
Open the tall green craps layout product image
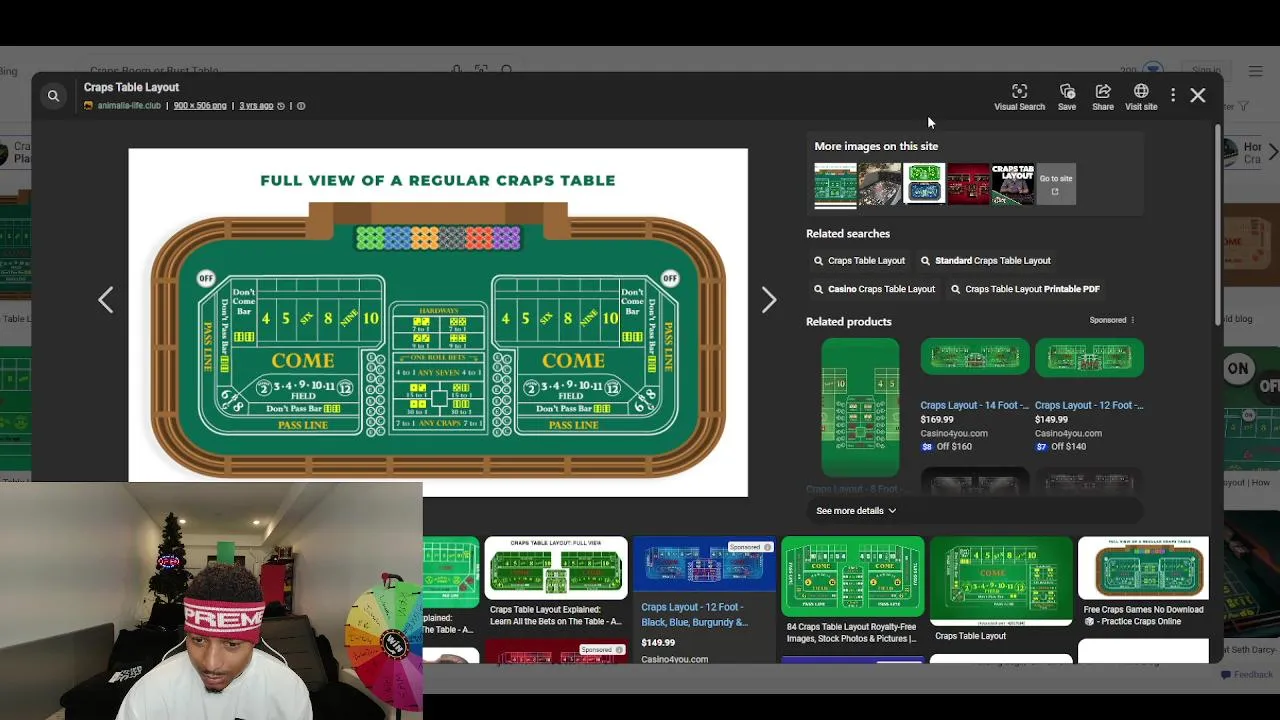[860, 407]
